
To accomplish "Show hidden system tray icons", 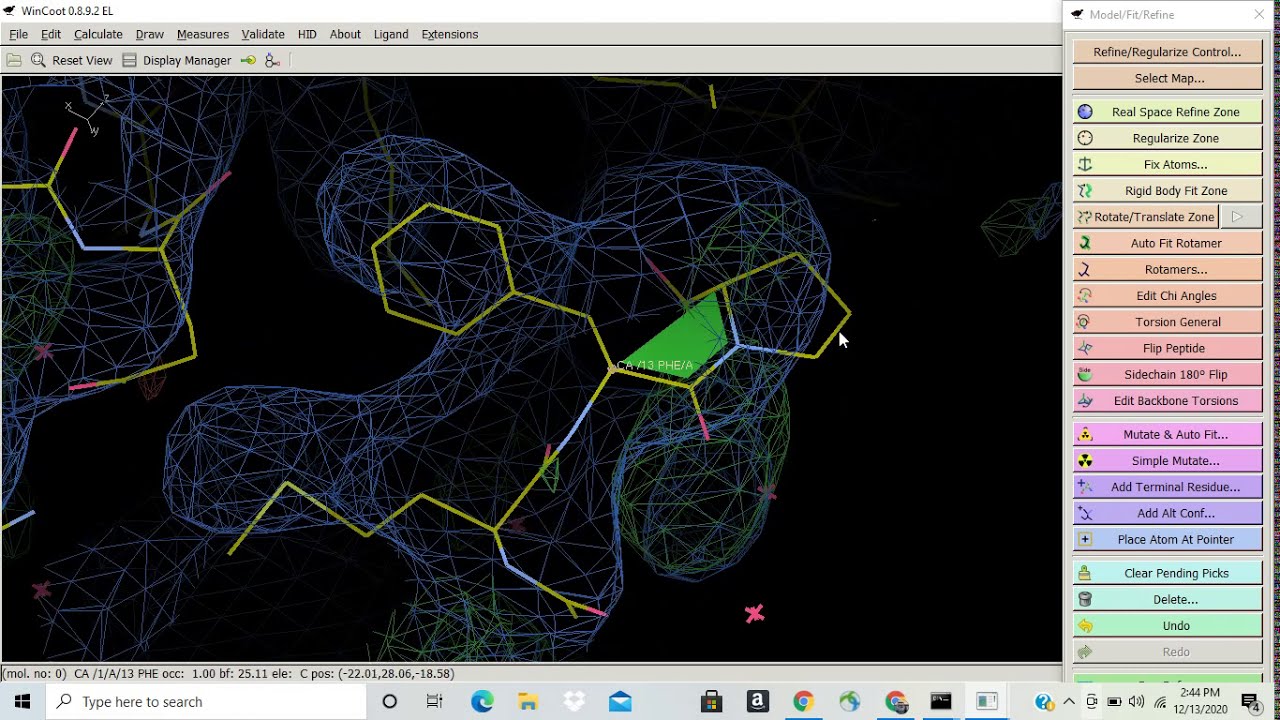I will click(x=1069, y=701).
